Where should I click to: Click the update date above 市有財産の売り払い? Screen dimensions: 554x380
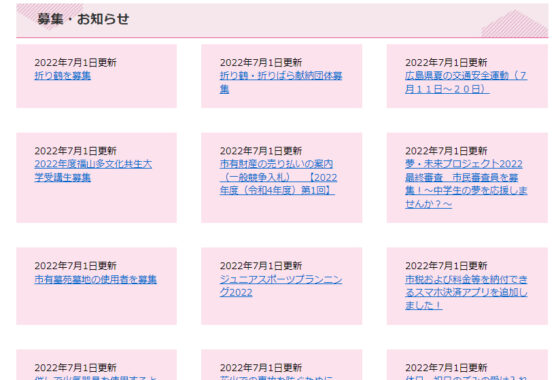[261, 151]
